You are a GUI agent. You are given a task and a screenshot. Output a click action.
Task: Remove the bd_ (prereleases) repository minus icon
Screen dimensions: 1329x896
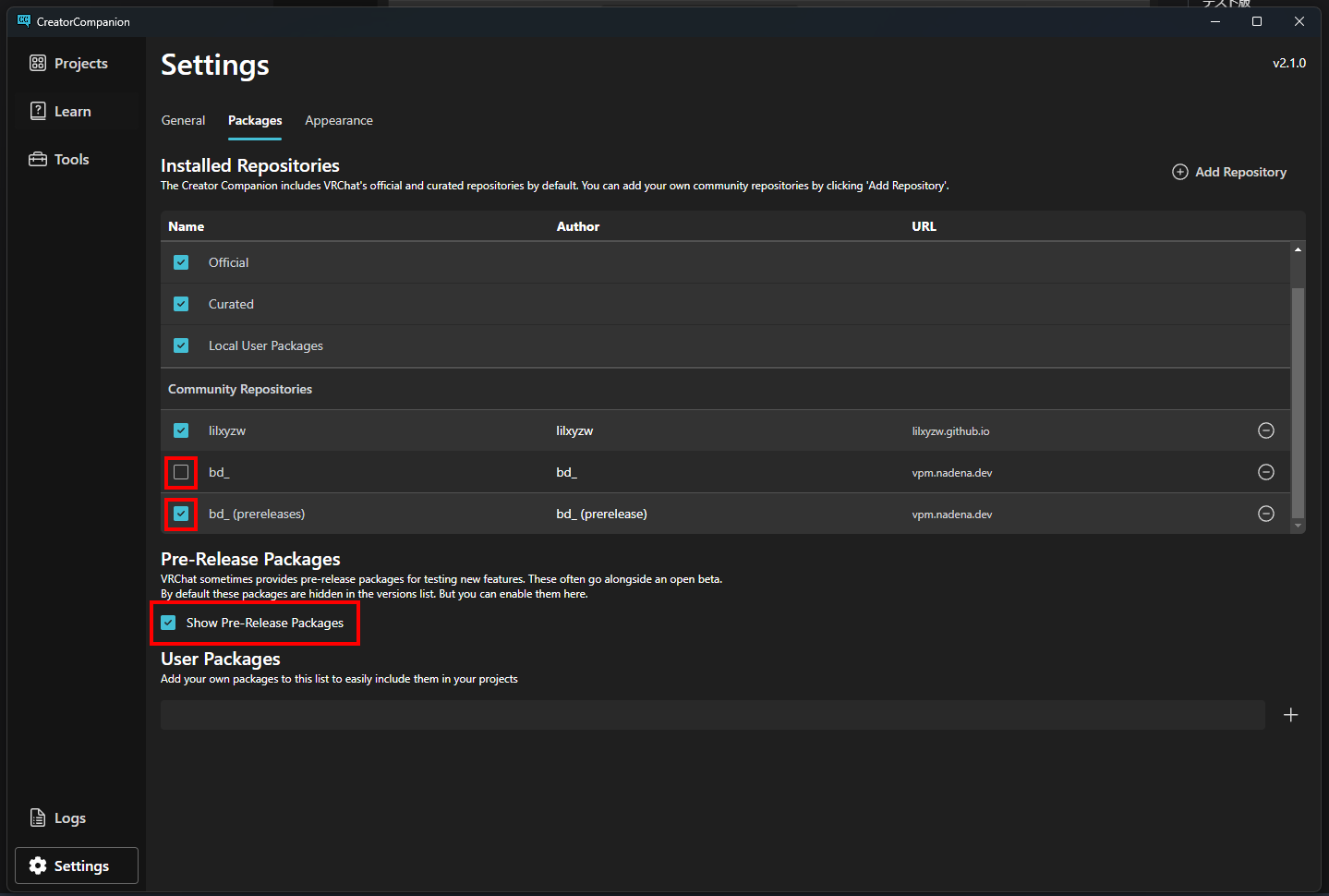pos(1266,514)
